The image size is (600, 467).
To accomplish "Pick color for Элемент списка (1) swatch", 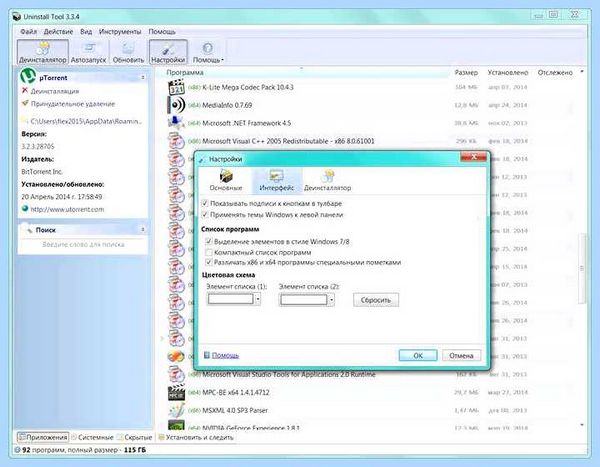I will 230,299.
